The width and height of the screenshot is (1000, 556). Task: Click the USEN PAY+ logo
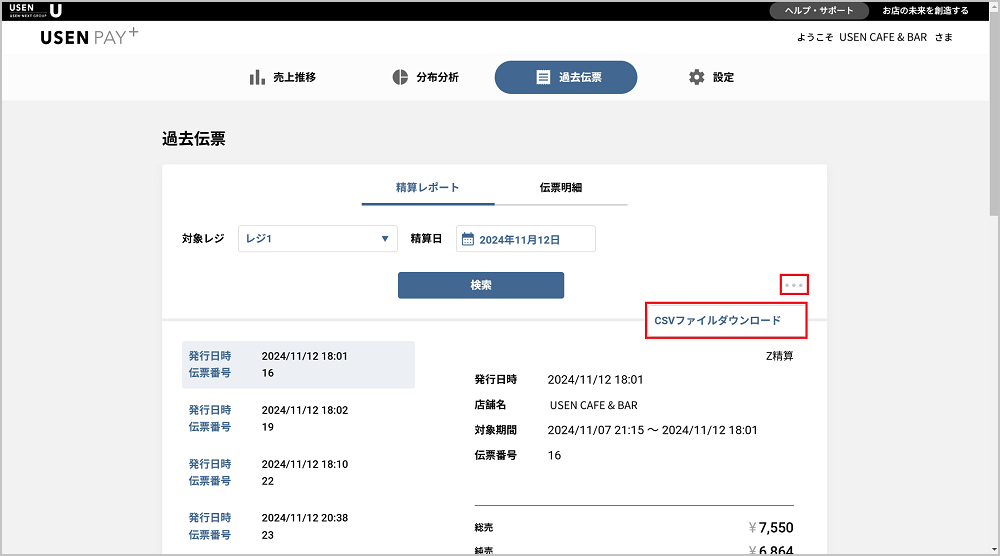click(x=90, y=38)
